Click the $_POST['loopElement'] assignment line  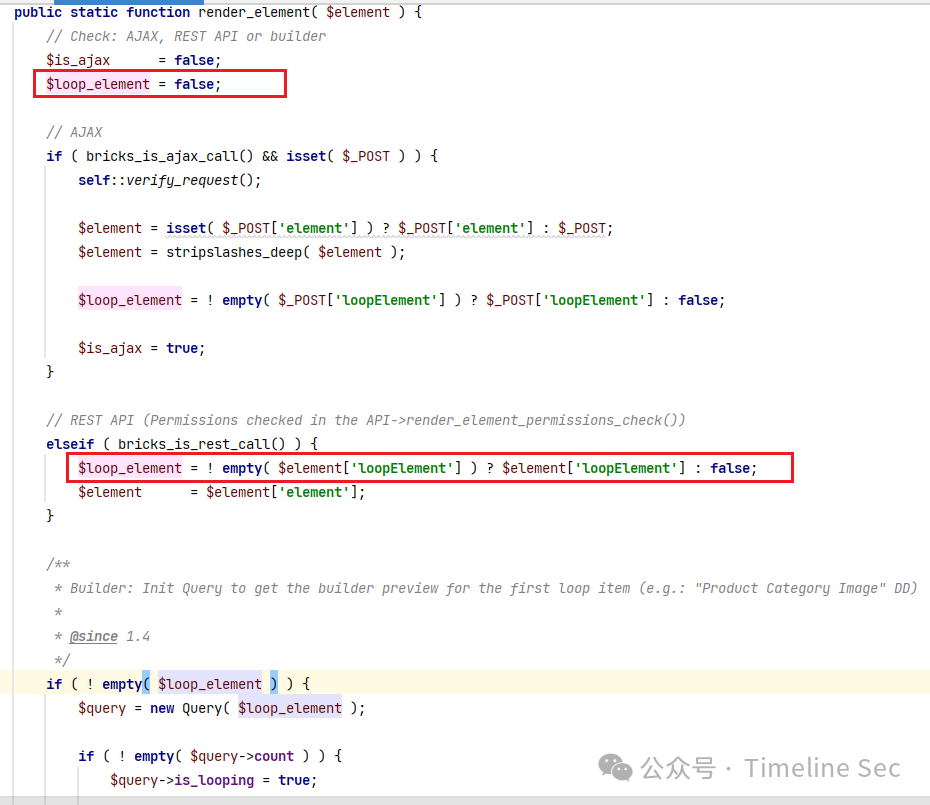[x=402, y=300]
